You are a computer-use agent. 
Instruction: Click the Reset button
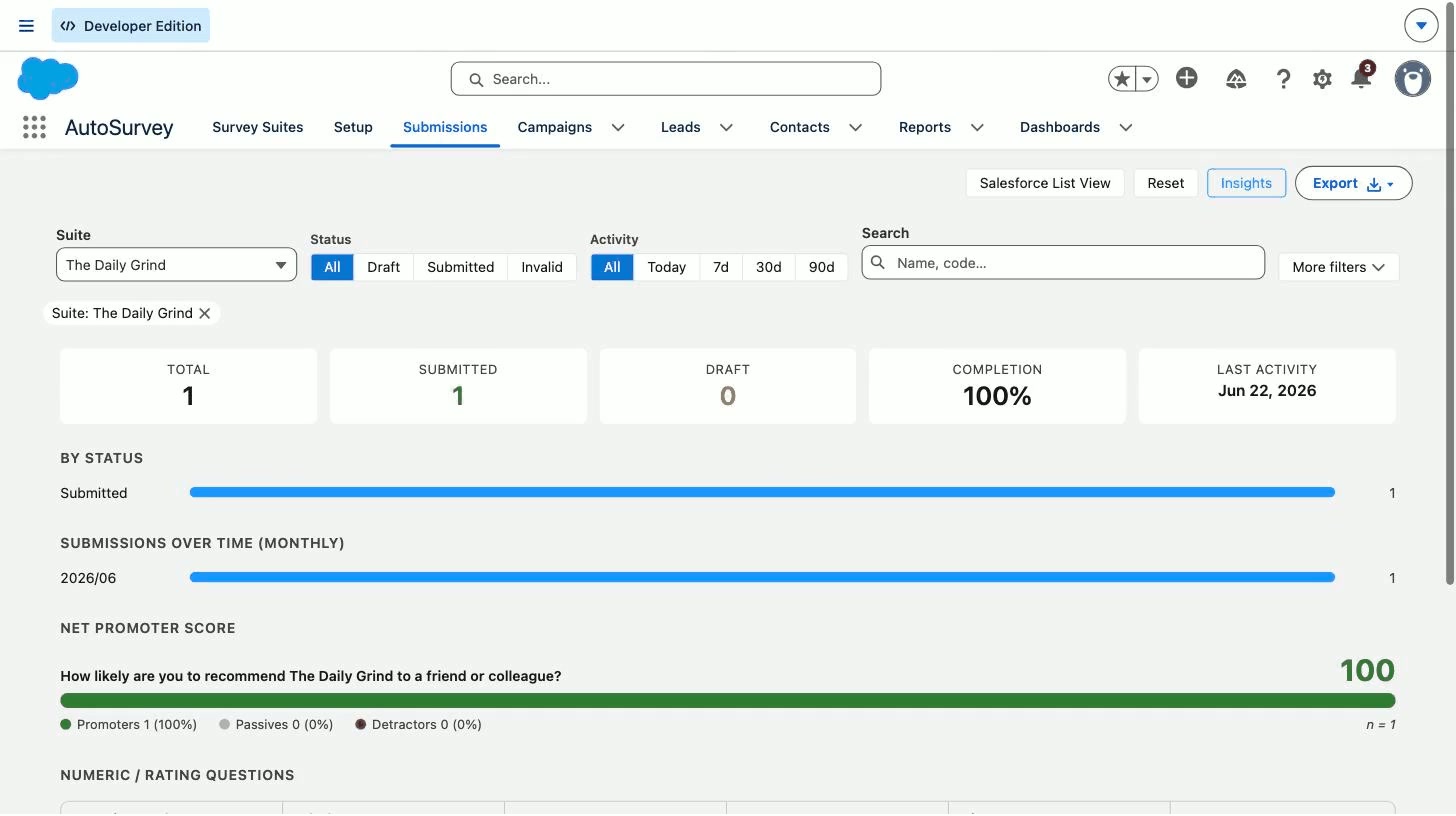(x=1166, y=183)
